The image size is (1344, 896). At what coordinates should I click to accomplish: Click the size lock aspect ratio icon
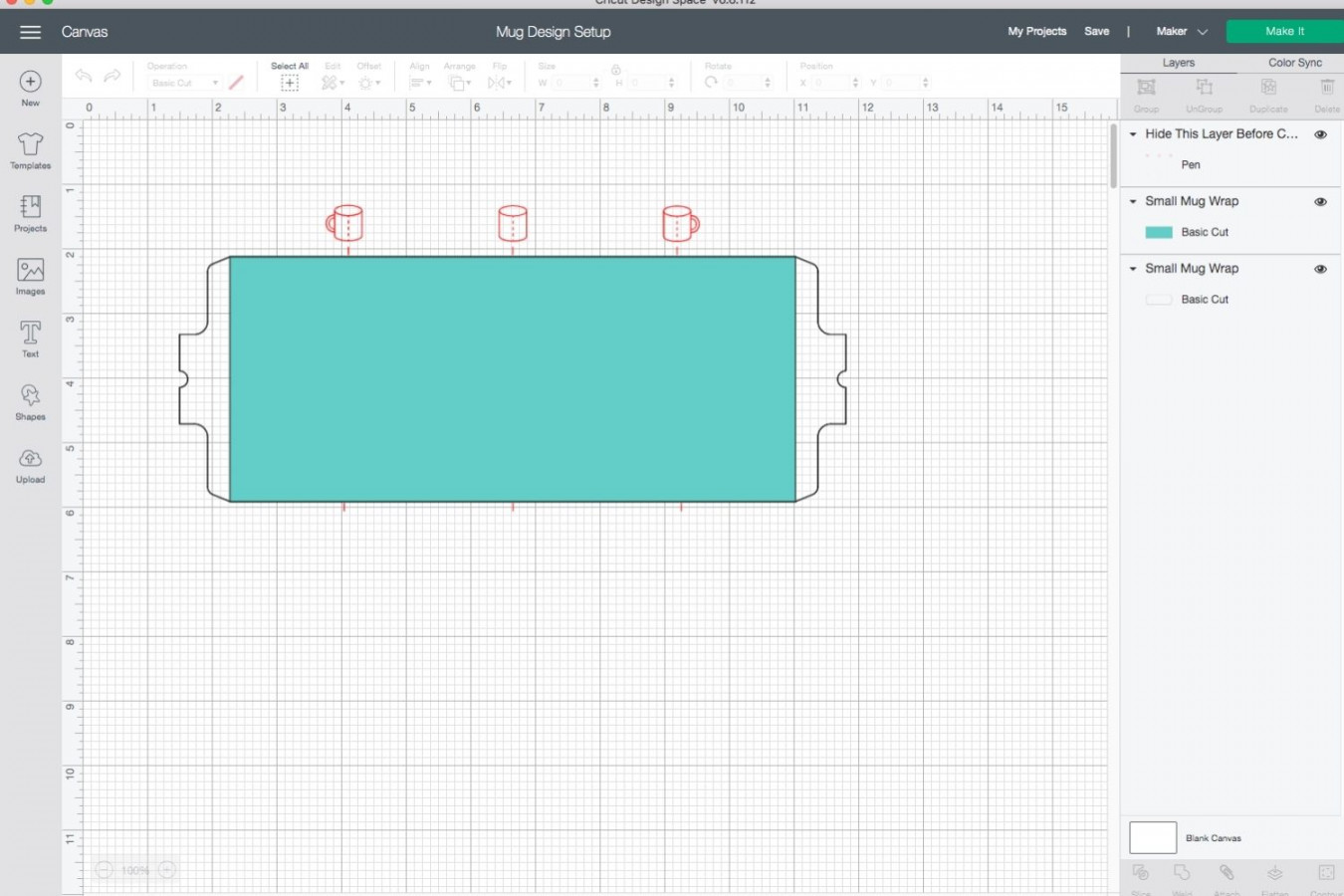(616, 70)
